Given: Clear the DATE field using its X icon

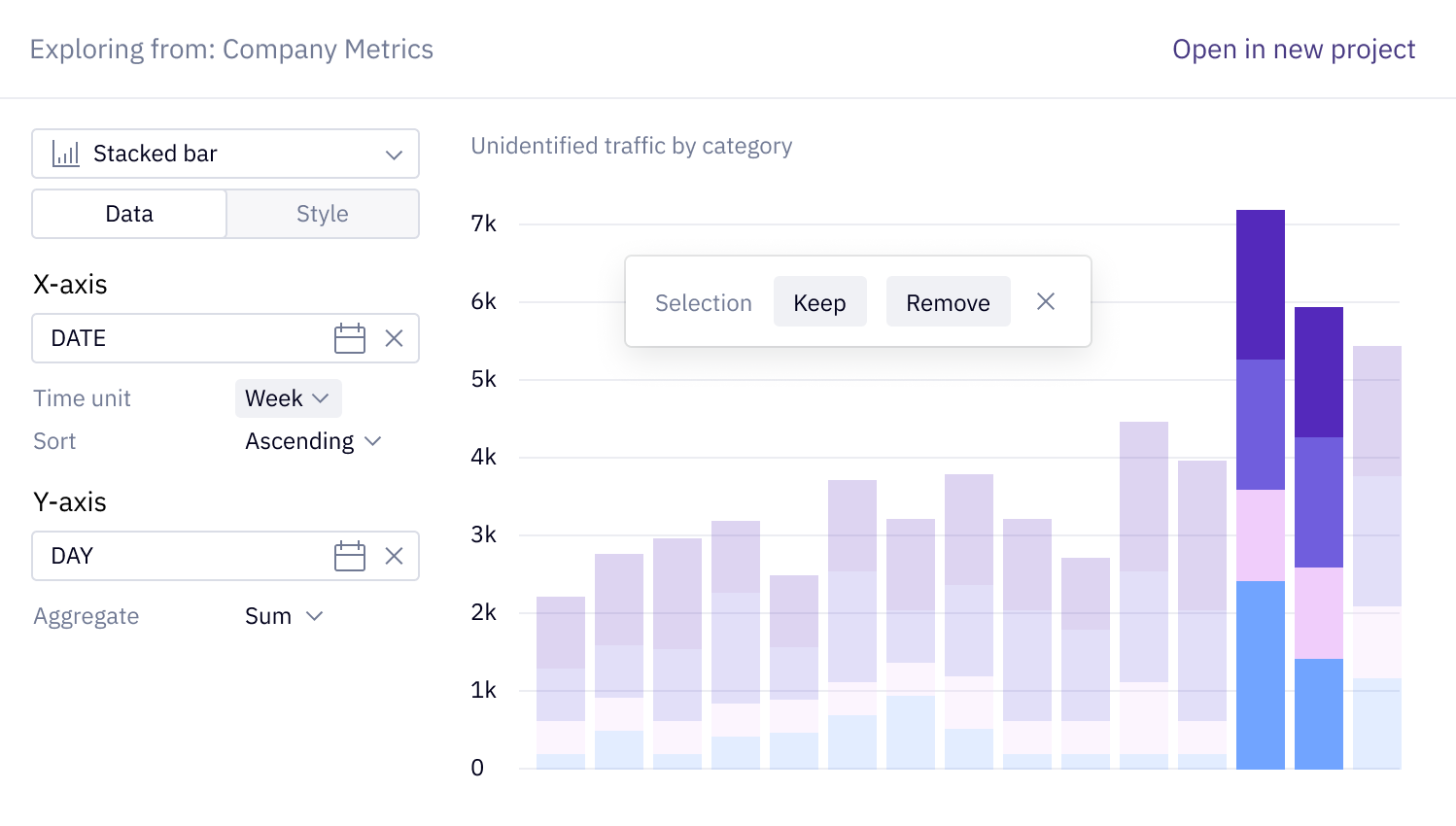Looking at the screenshot, I should [x=395, y=338].
